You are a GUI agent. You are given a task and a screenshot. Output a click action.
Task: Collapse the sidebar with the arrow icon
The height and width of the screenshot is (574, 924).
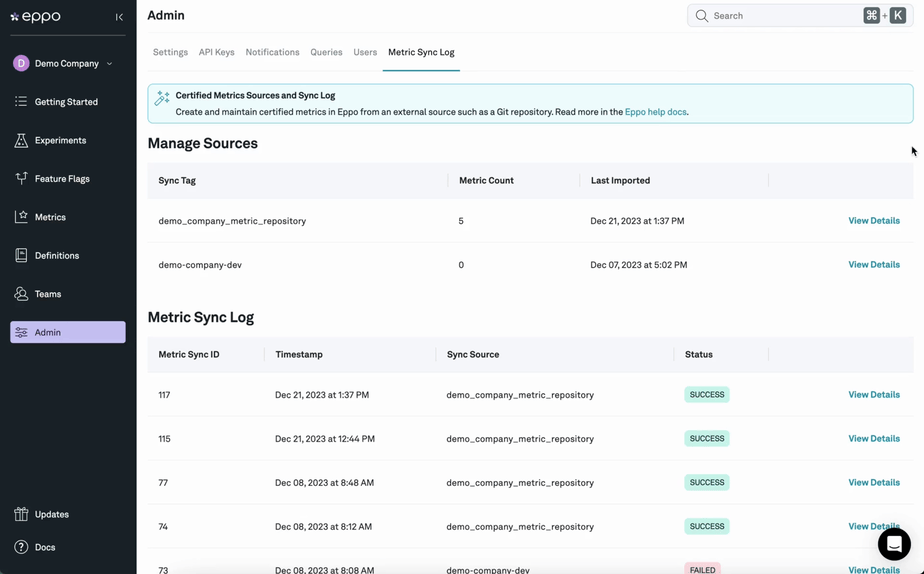pos(119,17)
